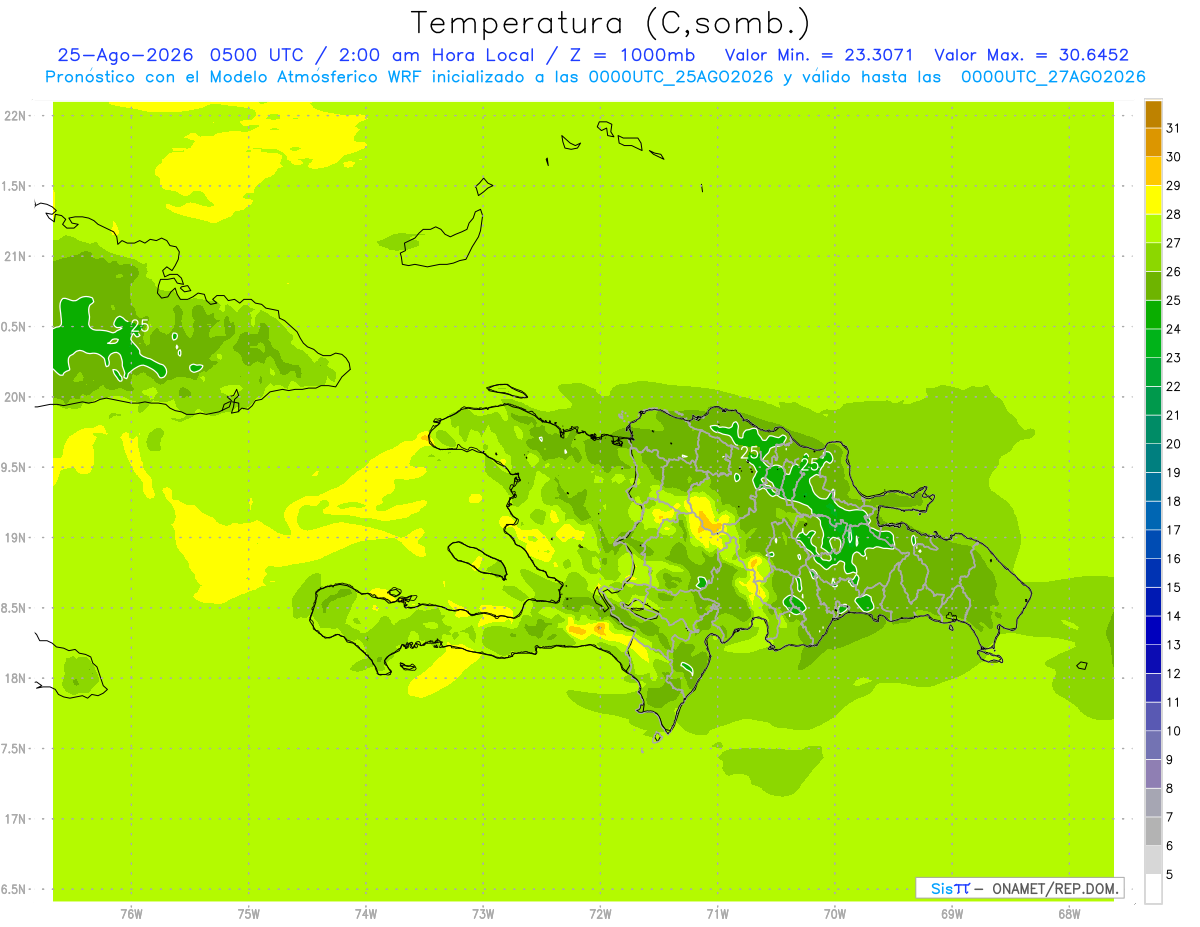Click the colorbar legend value '14'
This screenshot has width=1200, height=927.
coord(1173,616)
